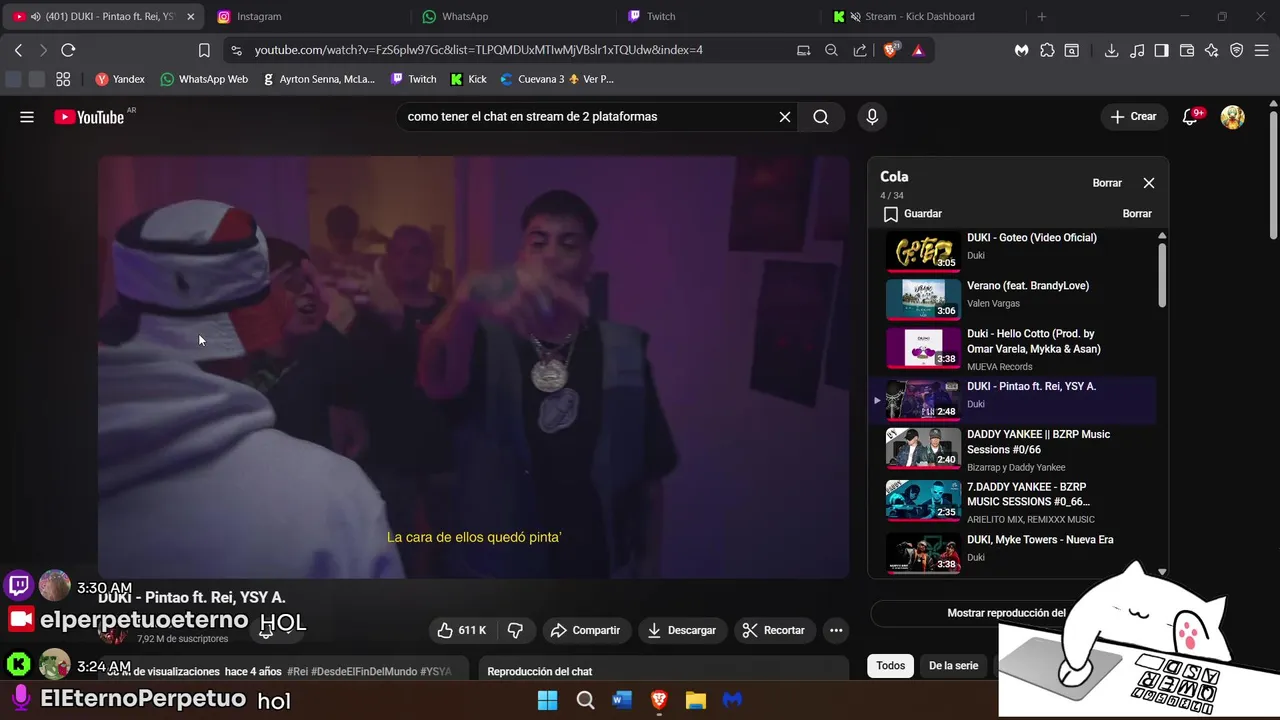The height and width of the screenshot is (720, 1280).
Task: Select the Todos filter chip
Action: click(x=890, y=666)
